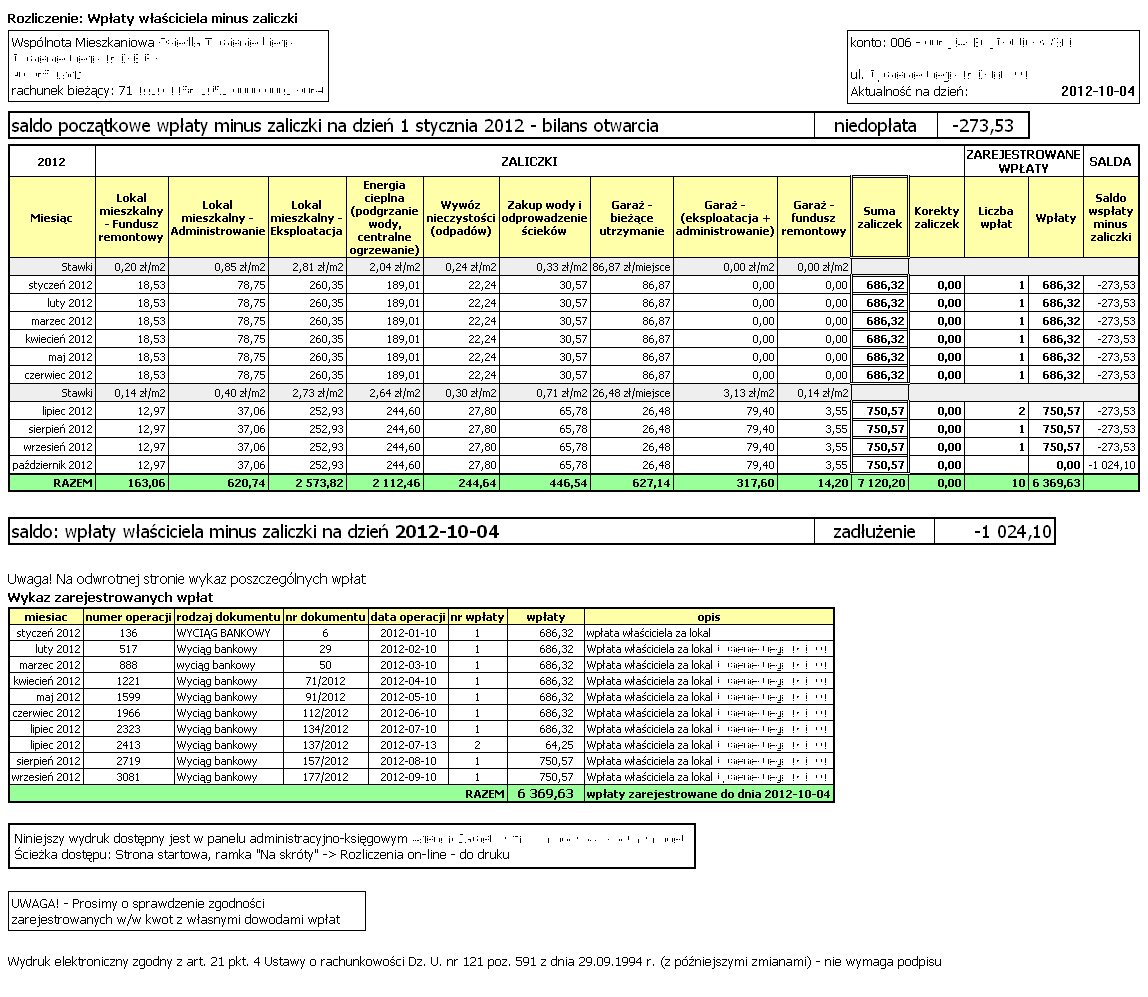Click the 'ZAREJESTROWANE WPŁATY' group header
The height and width of the screenshot is (997, 1148).
[1023, 161]
